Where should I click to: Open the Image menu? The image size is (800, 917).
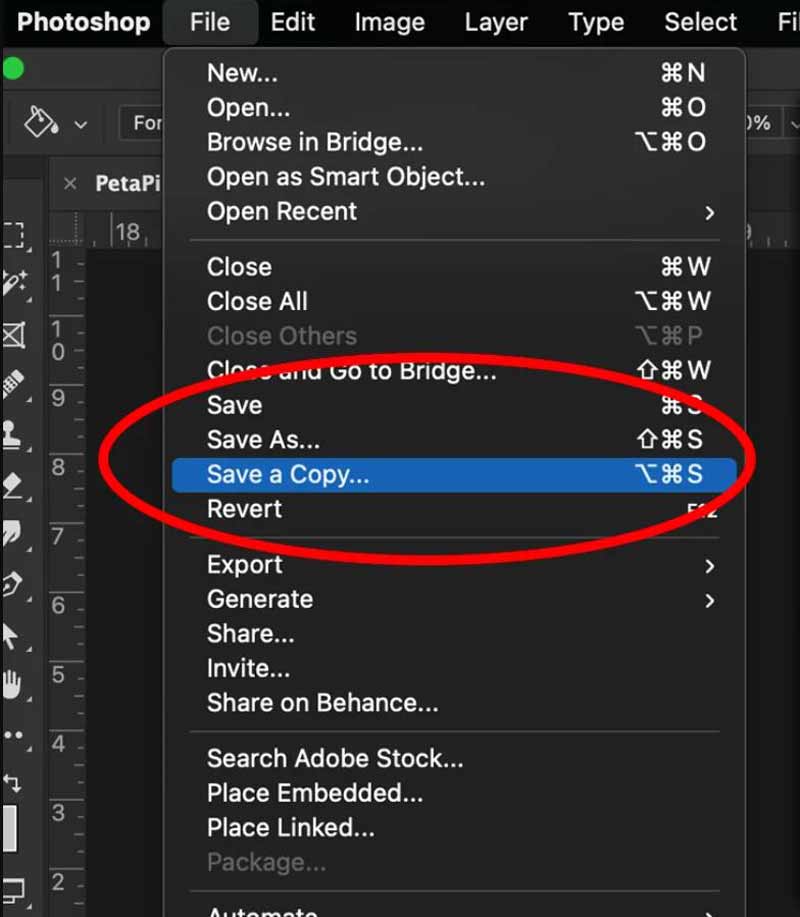pyautogui.click(x=389, y=22)
